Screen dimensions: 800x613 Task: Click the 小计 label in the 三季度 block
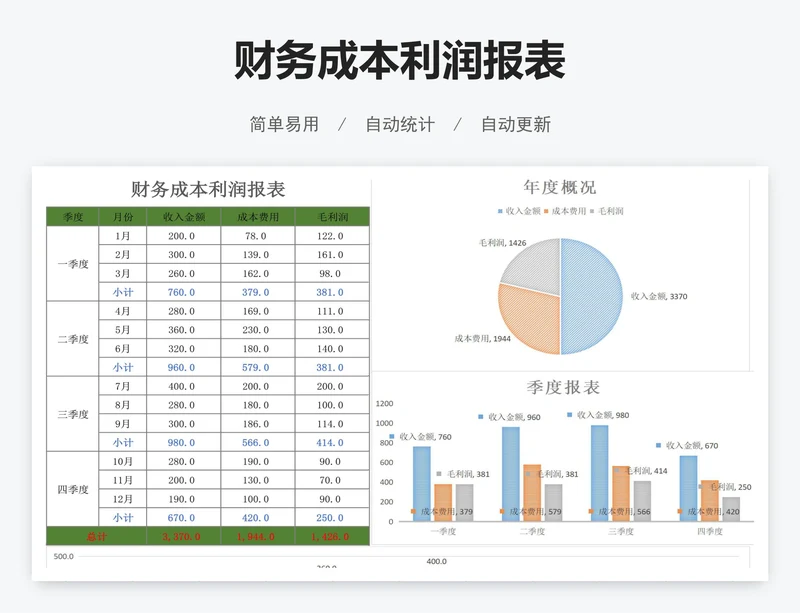coord(122,443)
